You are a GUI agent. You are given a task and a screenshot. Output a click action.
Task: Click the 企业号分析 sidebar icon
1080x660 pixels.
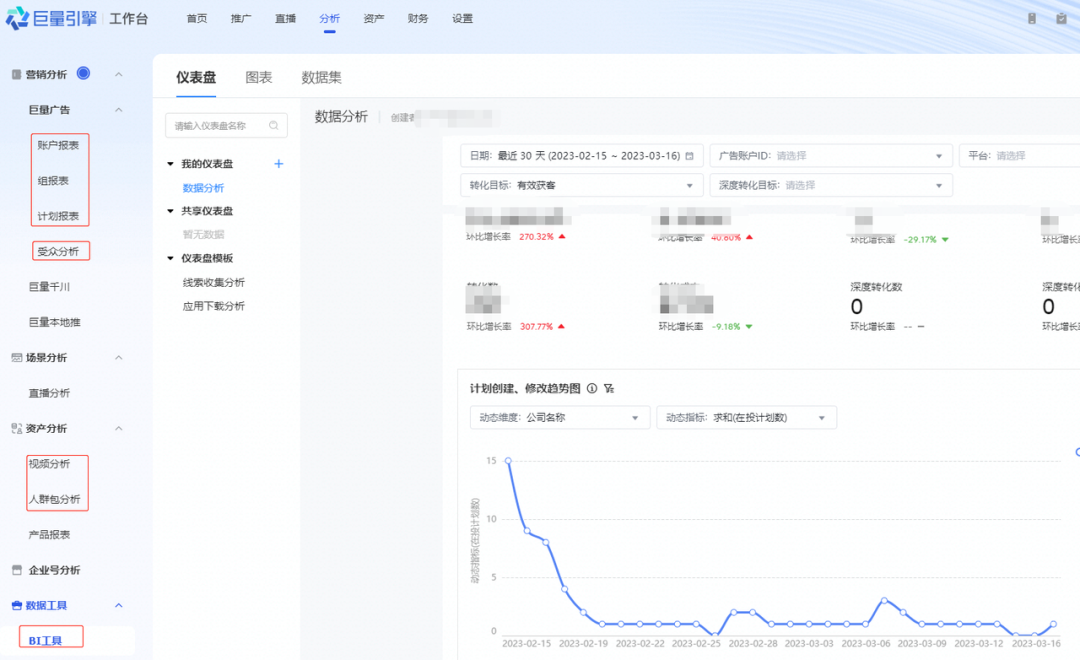(17, 570)
